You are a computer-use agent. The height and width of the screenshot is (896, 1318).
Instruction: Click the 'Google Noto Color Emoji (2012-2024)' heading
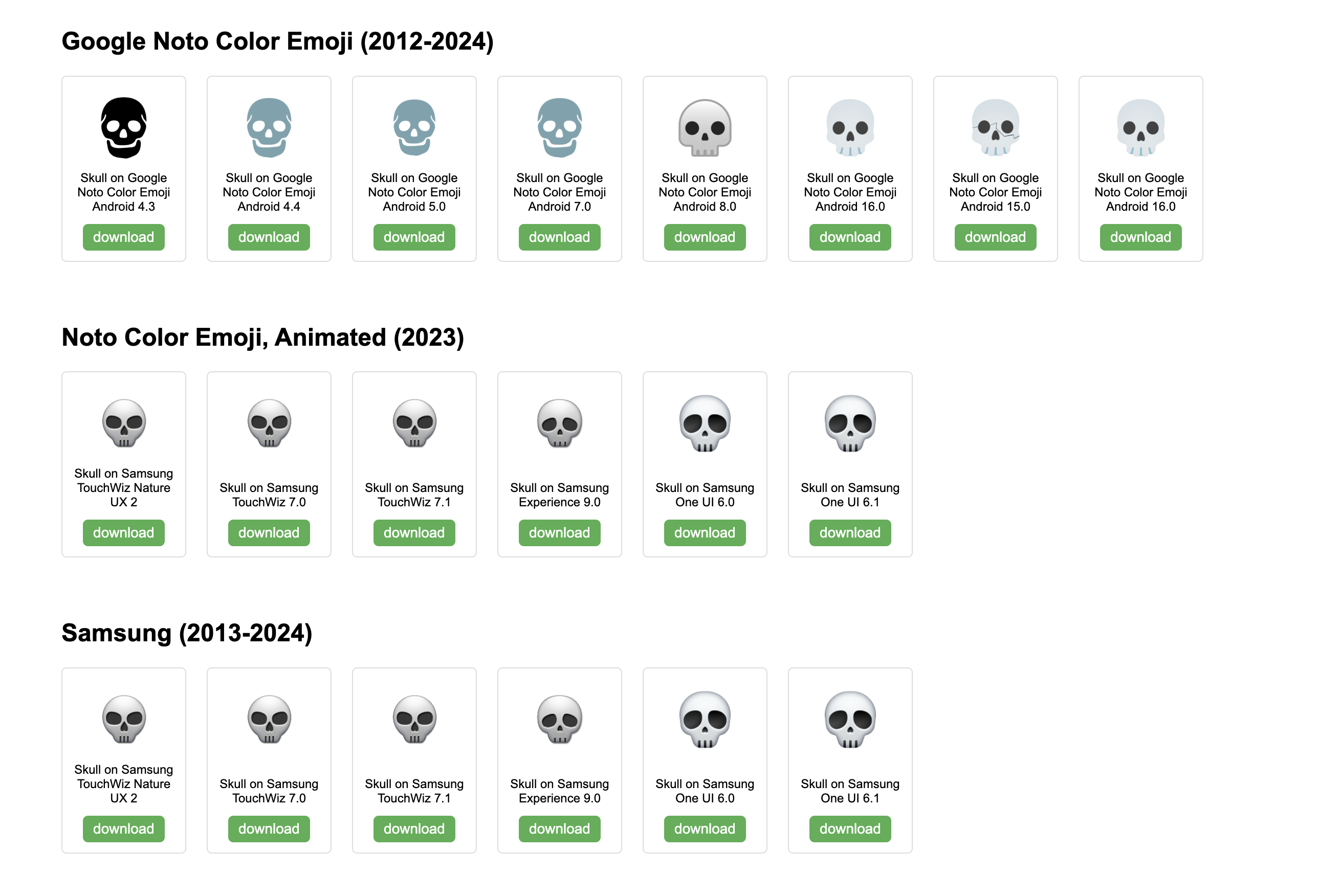pyautogui.click(x=277, y=41)
